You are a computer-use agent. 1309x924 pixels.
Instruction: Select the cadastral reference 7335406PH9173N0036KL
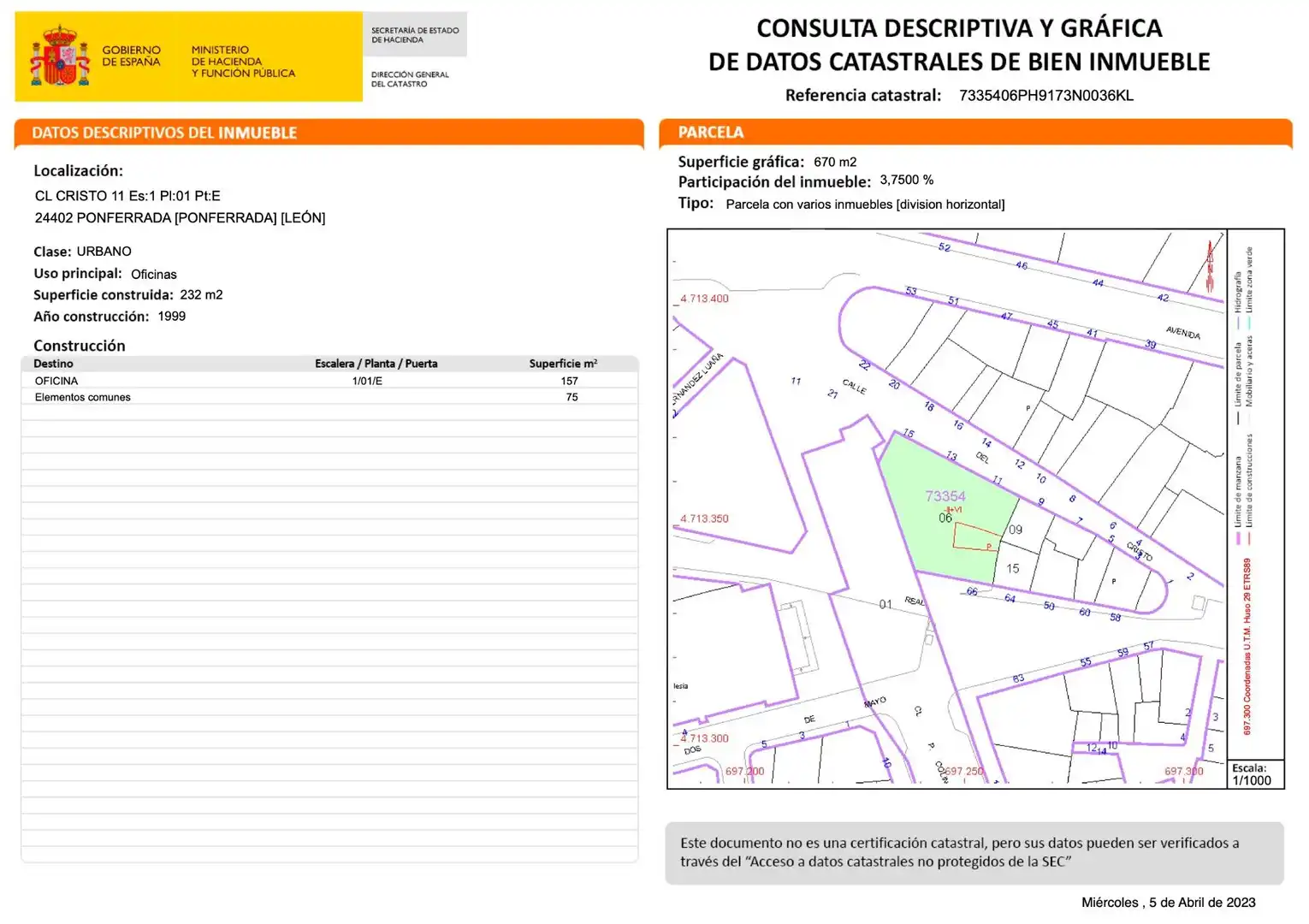[1046, 96]
